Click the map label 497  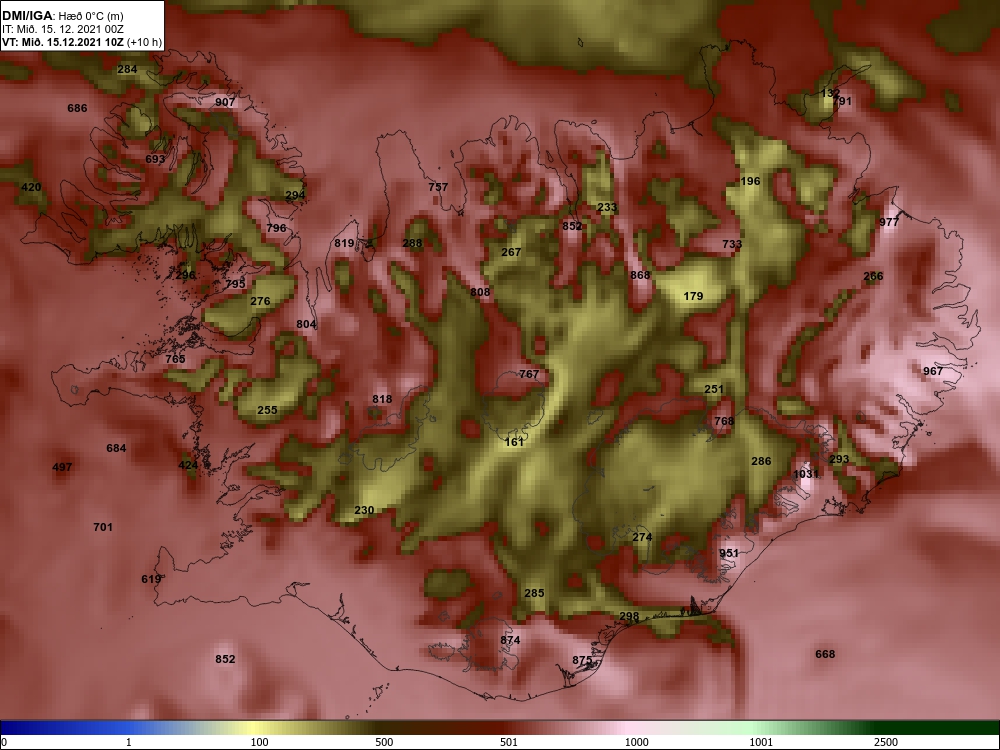click(x=62, y=467)
